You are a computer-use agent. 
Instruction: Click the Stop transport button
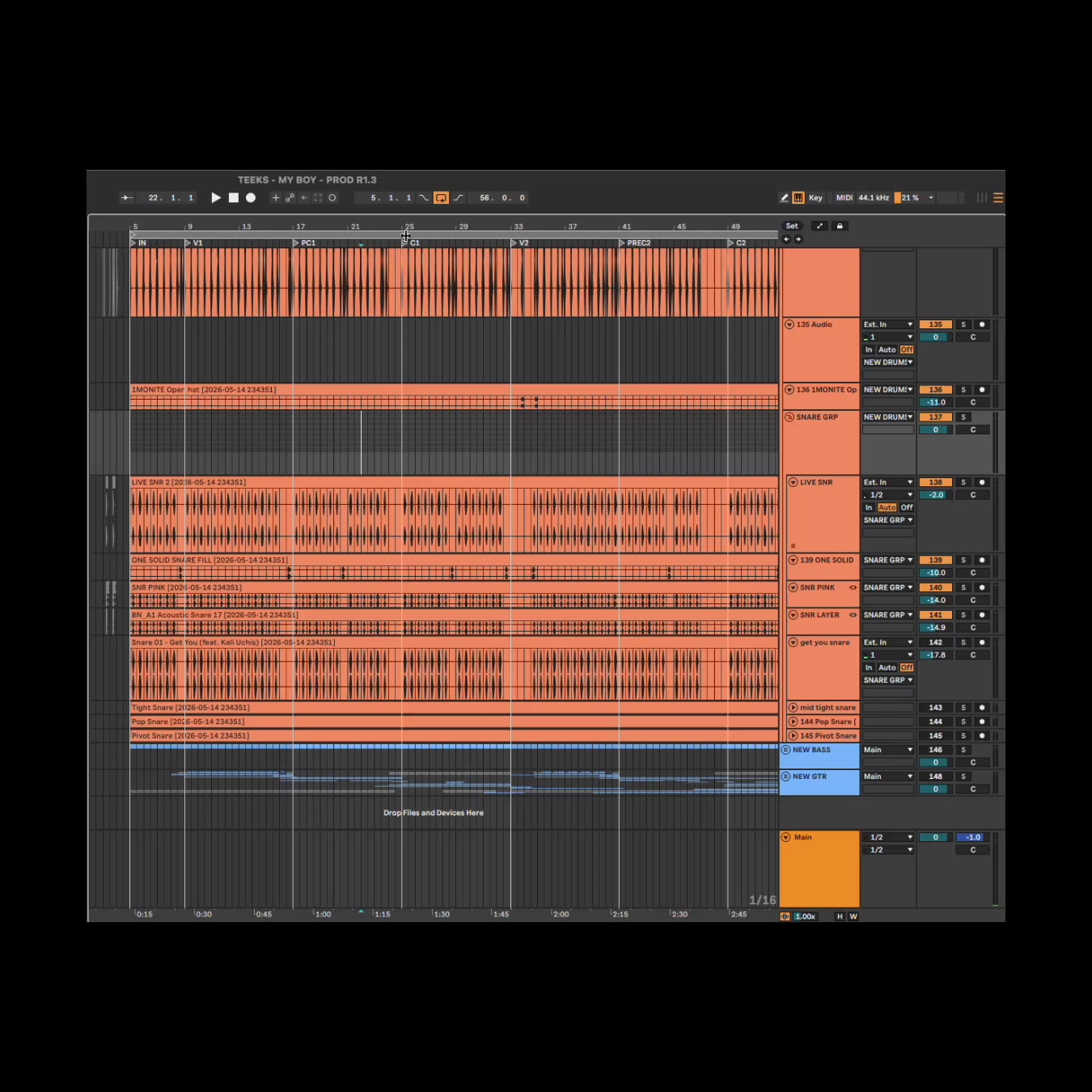coord(234,197)
